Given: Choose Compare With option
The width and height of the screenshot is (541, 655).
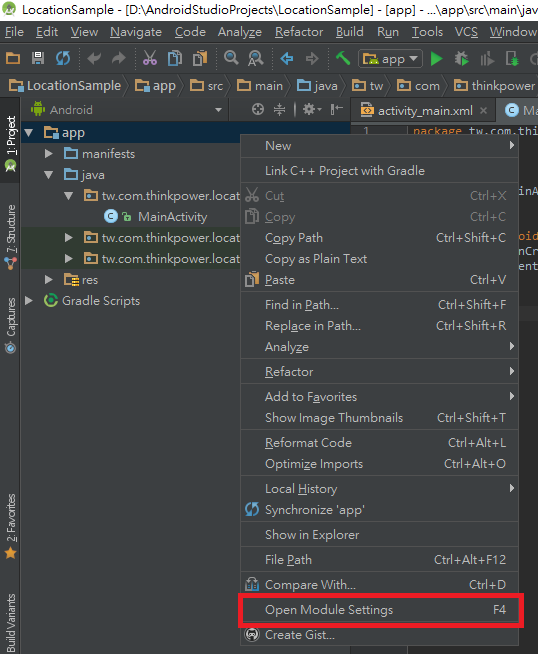Looking at the screenshot, I should 379,584.
